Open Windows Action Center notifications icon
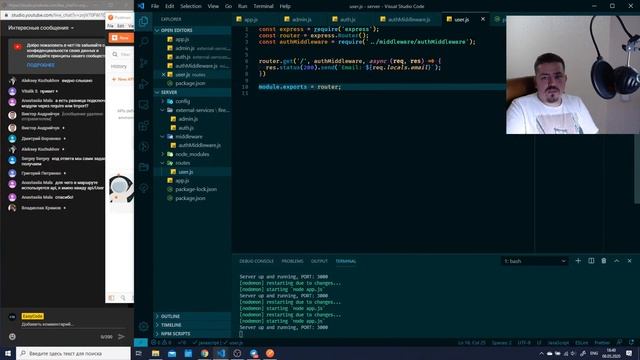This screenshot has height=360, width=640. [629, 353]
